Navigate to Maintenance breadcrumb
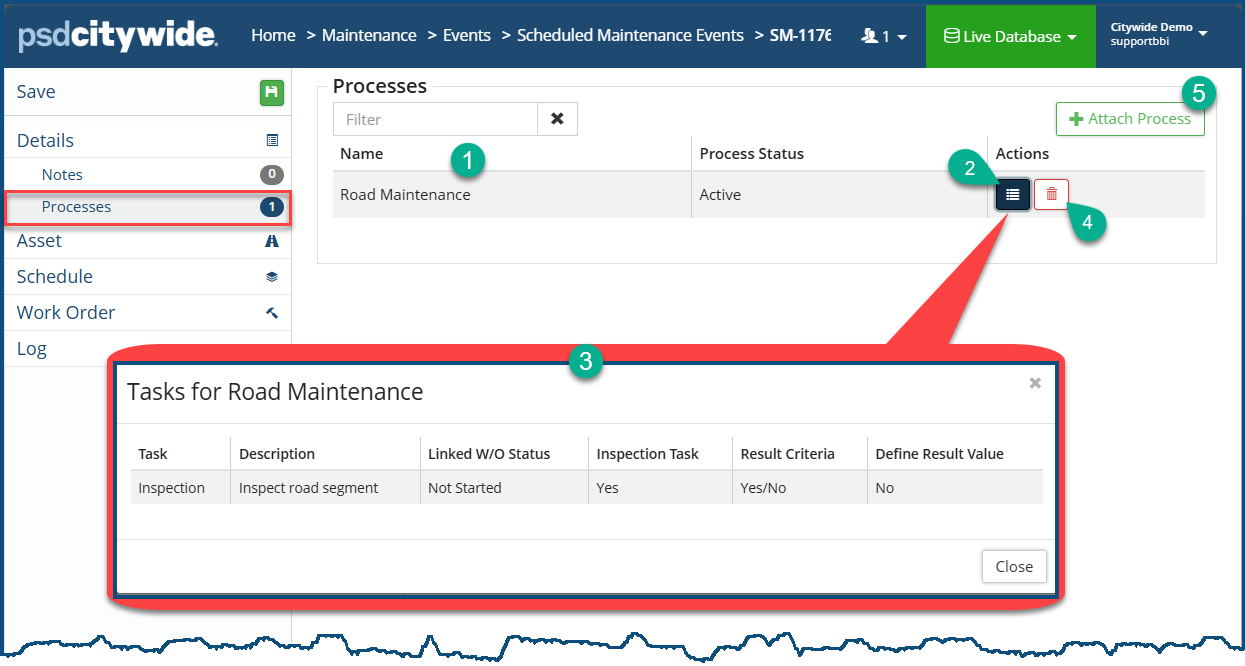 tap(369, 35)
